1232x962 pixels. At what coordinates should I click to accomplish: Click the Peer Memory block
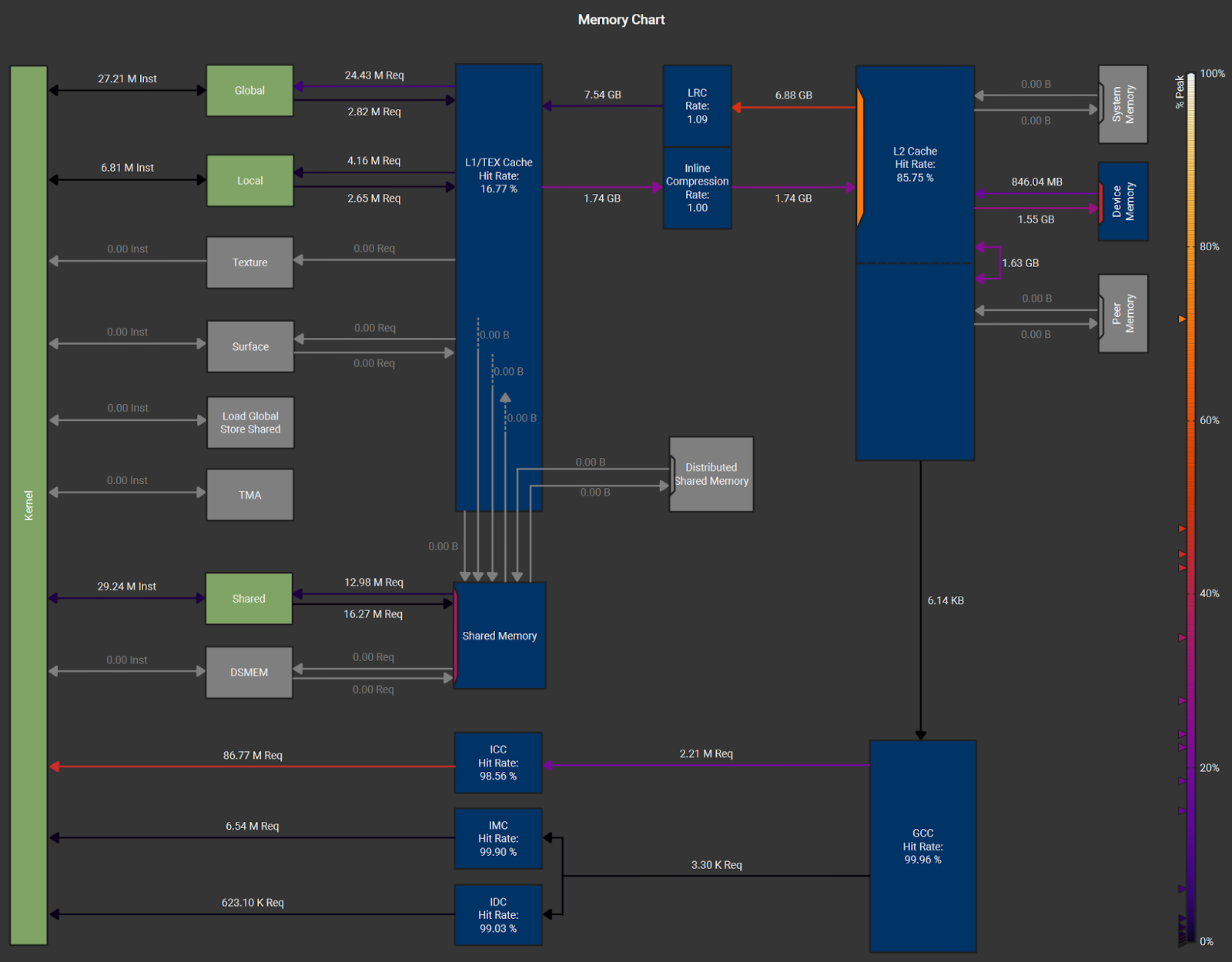tap(1123, 313)
